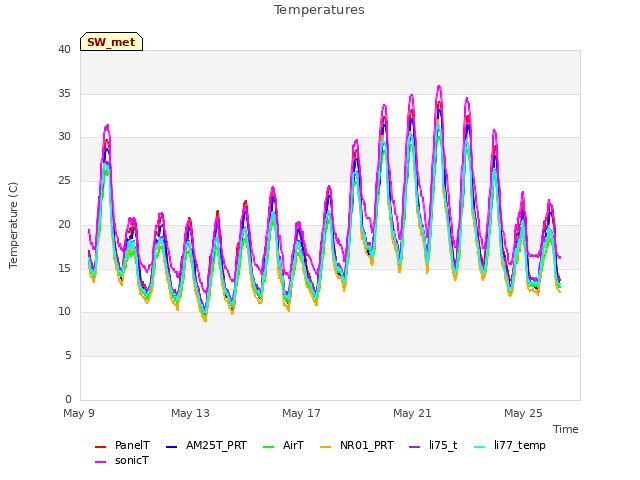This screenshot has height=480, width=640.
Task: Click the 15 y-axis tick label
Action: (64, 268)
